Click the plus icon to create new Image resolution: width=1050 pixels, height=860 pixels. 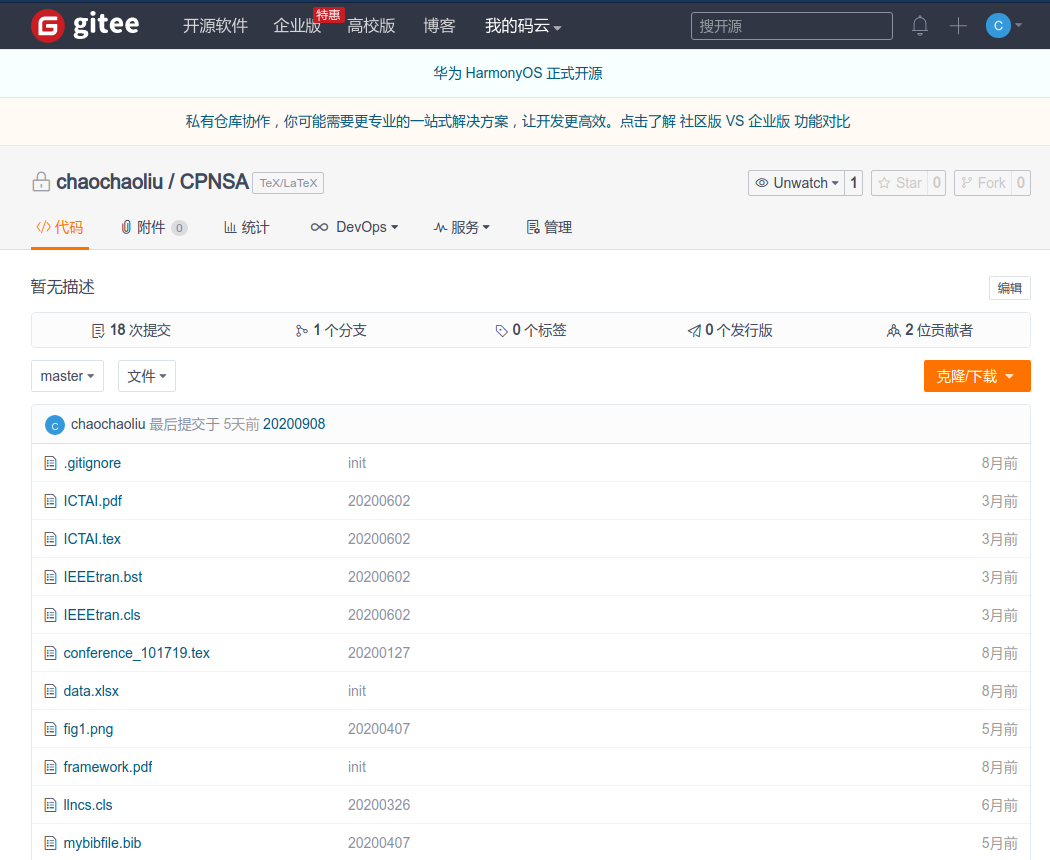pyautogui.click(x=958, y=26)
